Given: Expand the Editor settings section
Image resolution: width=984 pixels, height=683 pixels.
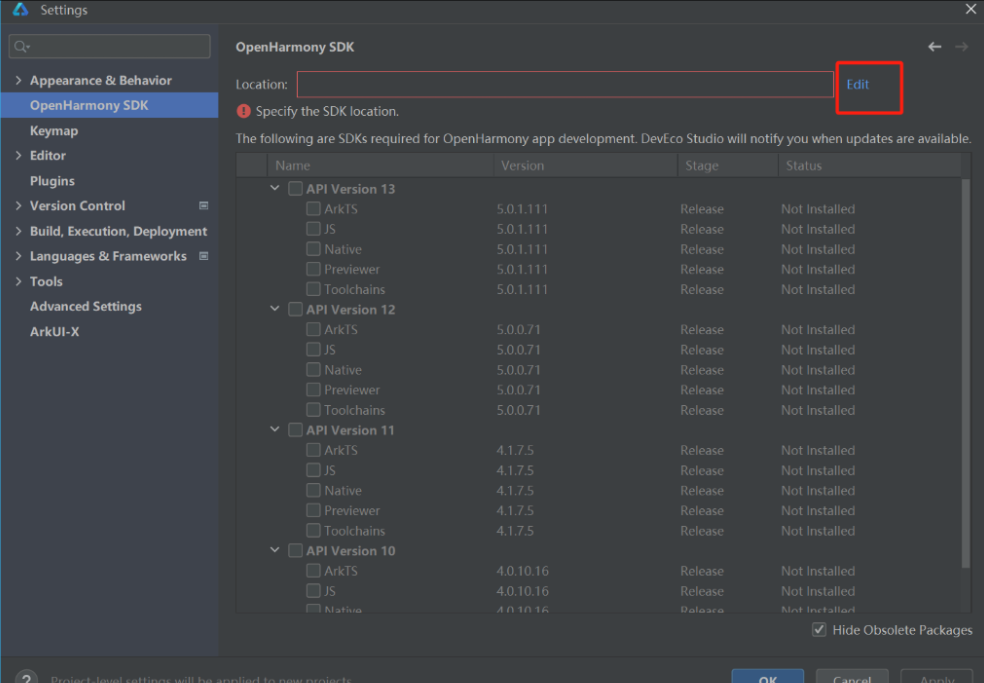Looking at the screenshot, I should (18, 155).
